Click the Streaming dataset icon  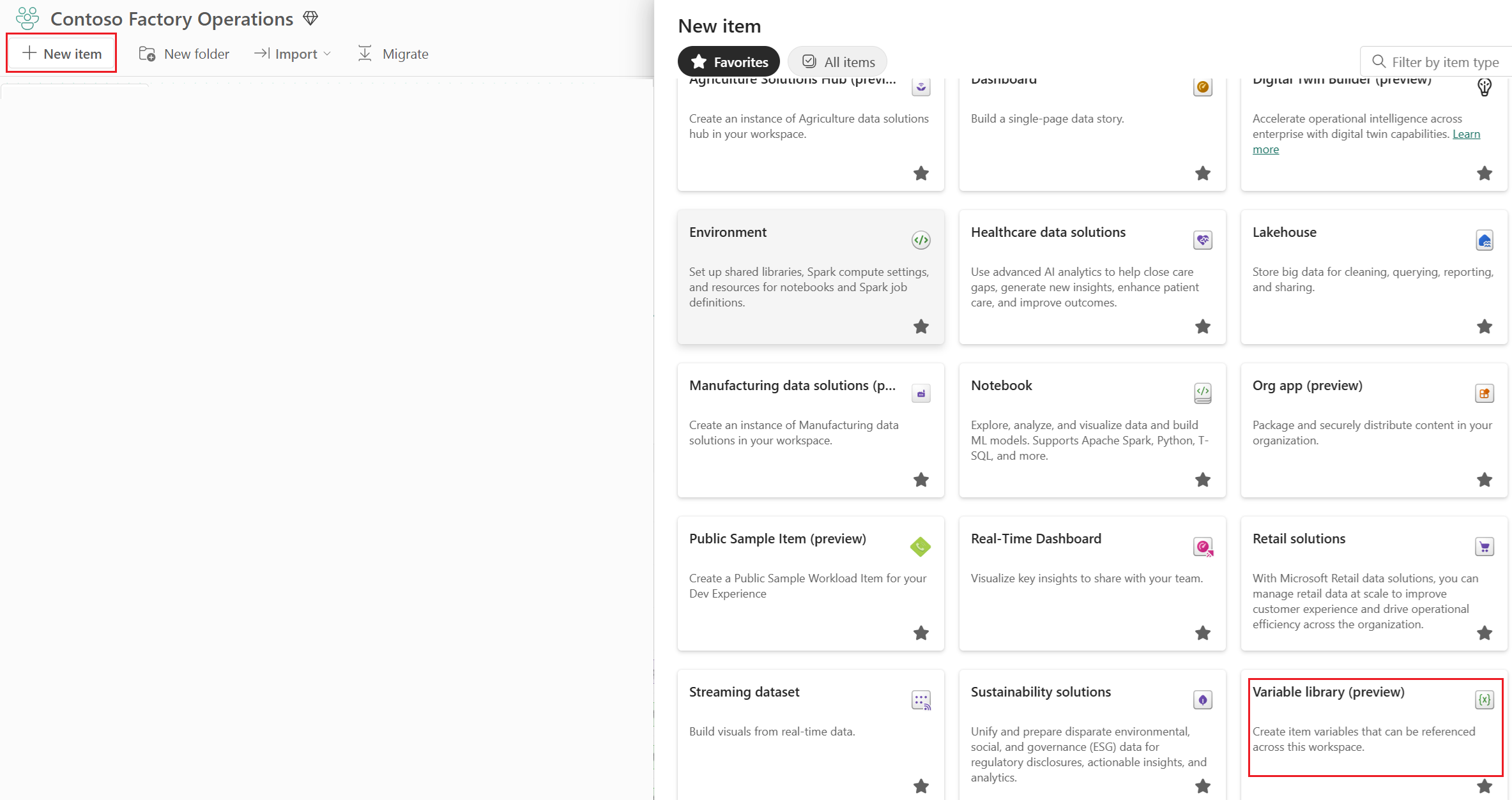point(920,700)
